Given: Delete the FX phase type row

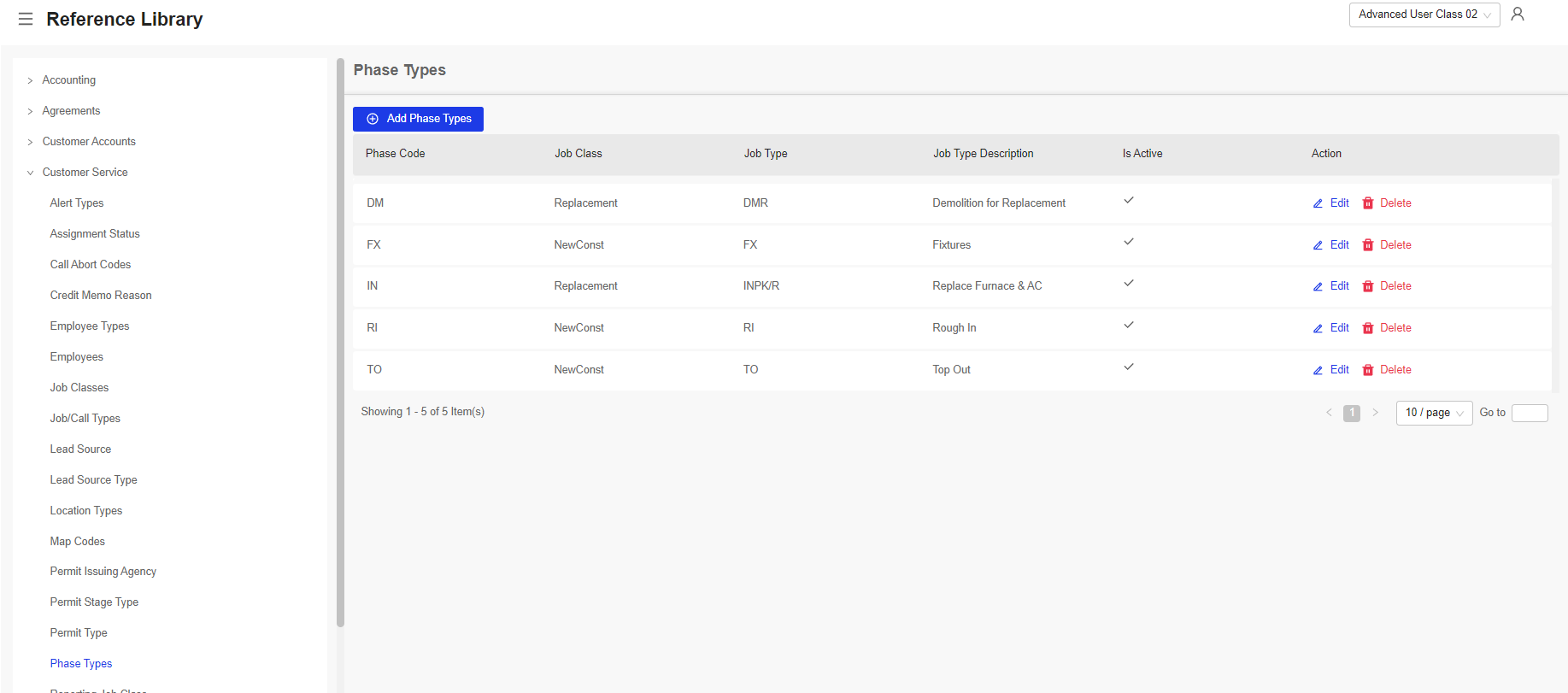Looking at the screenshot, I should click(1387, 245).
